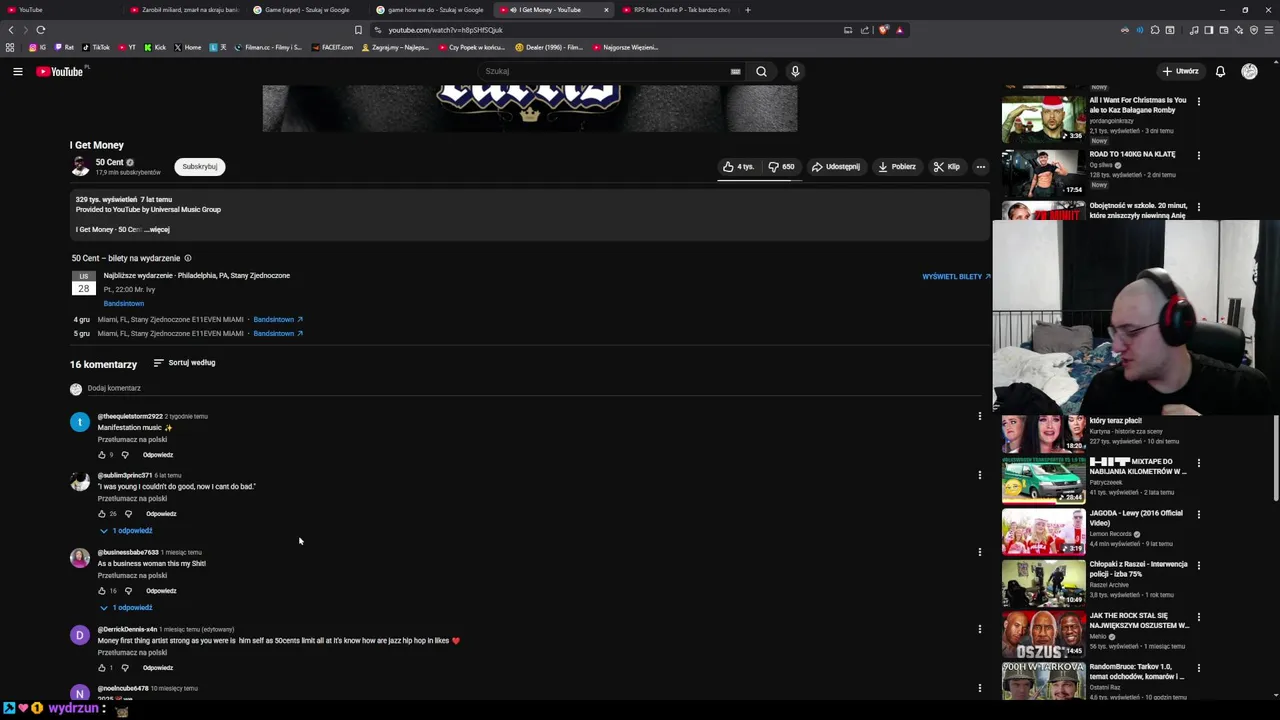The height and width of the screenshot is (720, 1280).
Task: Switch to first YouTube tab
Action: 60,10
